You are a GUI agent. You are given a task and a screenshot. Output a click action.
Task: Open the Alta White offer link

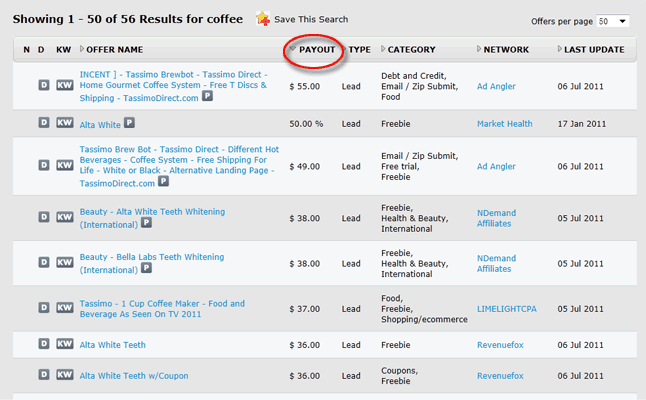pos(100,124)
